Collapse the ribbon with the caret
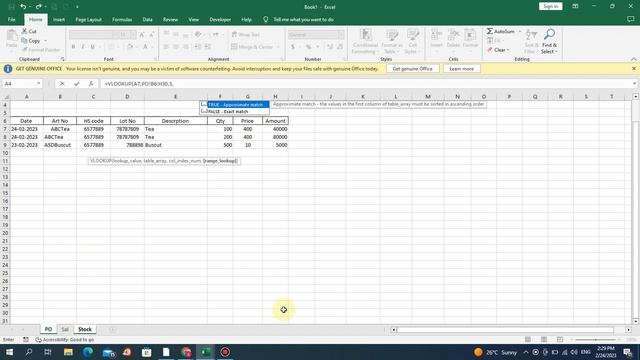This screenshot has width=640, height=360. [x=633, y=59]
